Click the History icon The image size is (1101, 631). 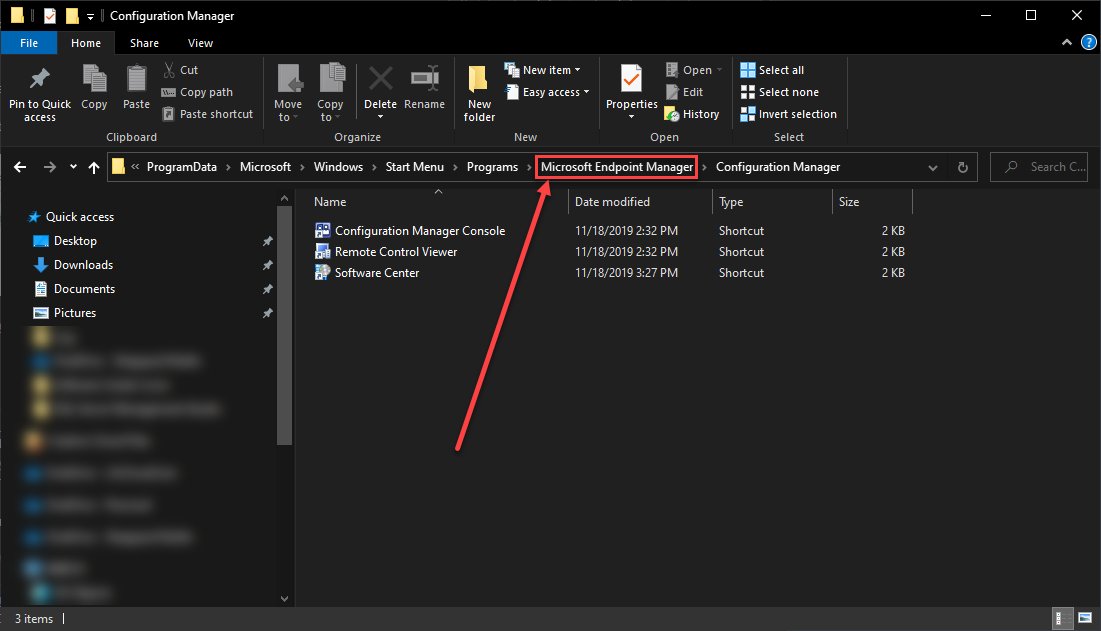coord(693,113)
